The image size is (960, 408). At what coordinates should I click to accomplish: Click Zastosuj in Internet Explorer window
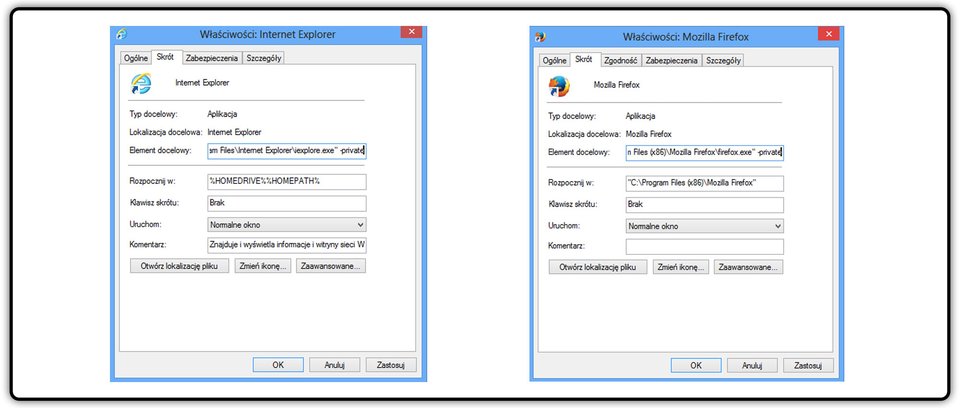tap(391, 365)
